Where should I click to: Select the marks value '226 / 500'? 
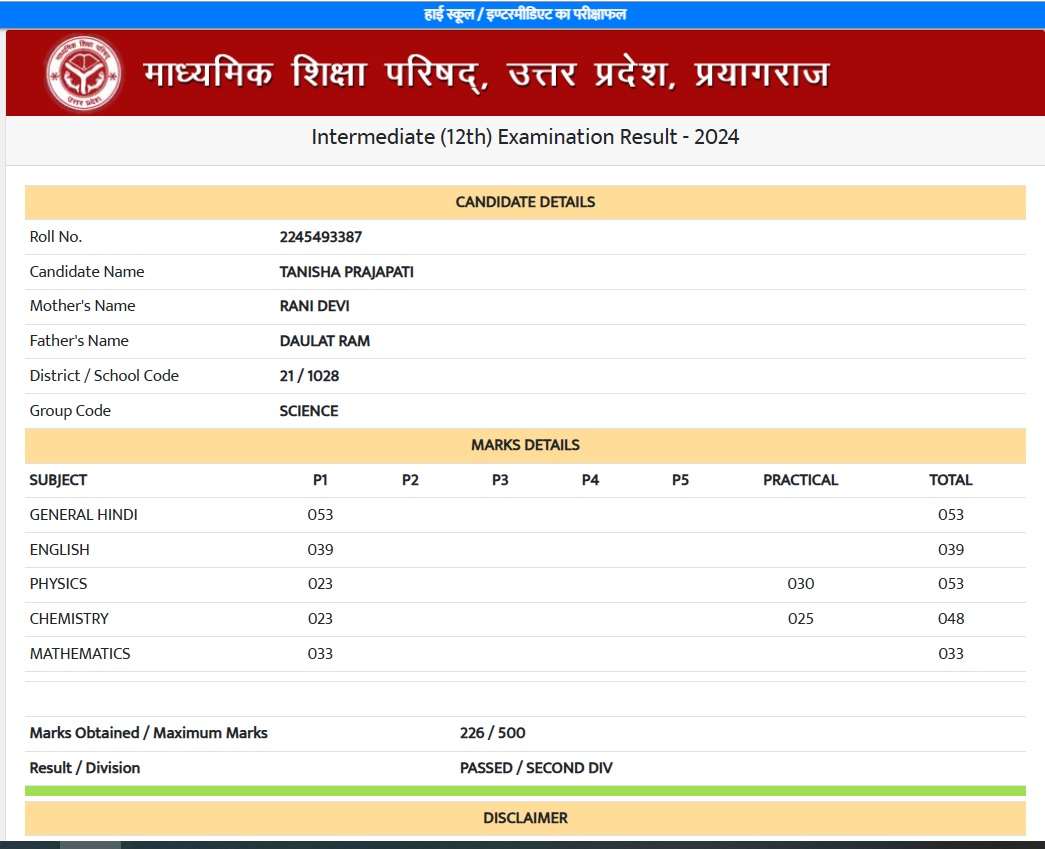[493, 733]
